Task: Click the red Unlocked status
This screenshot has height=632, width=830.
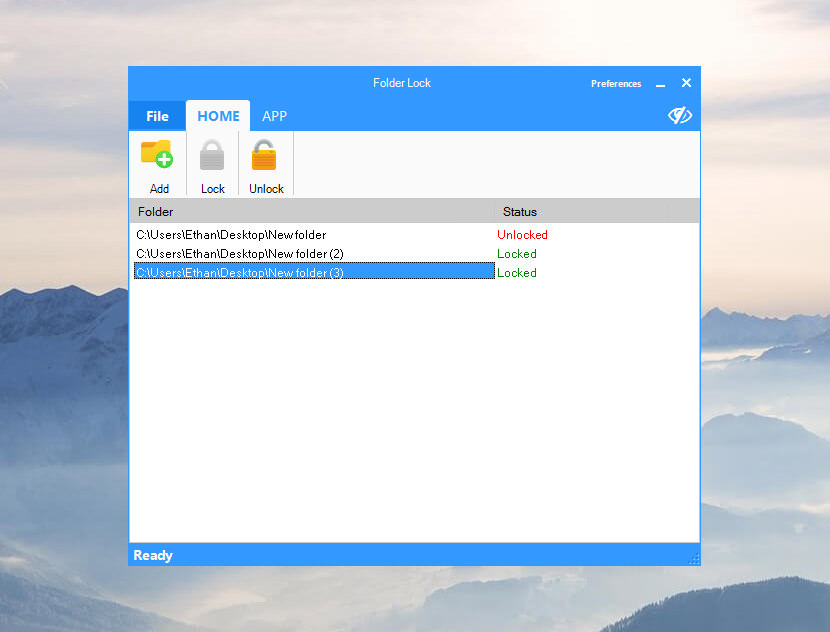Action: coord(522,234)
